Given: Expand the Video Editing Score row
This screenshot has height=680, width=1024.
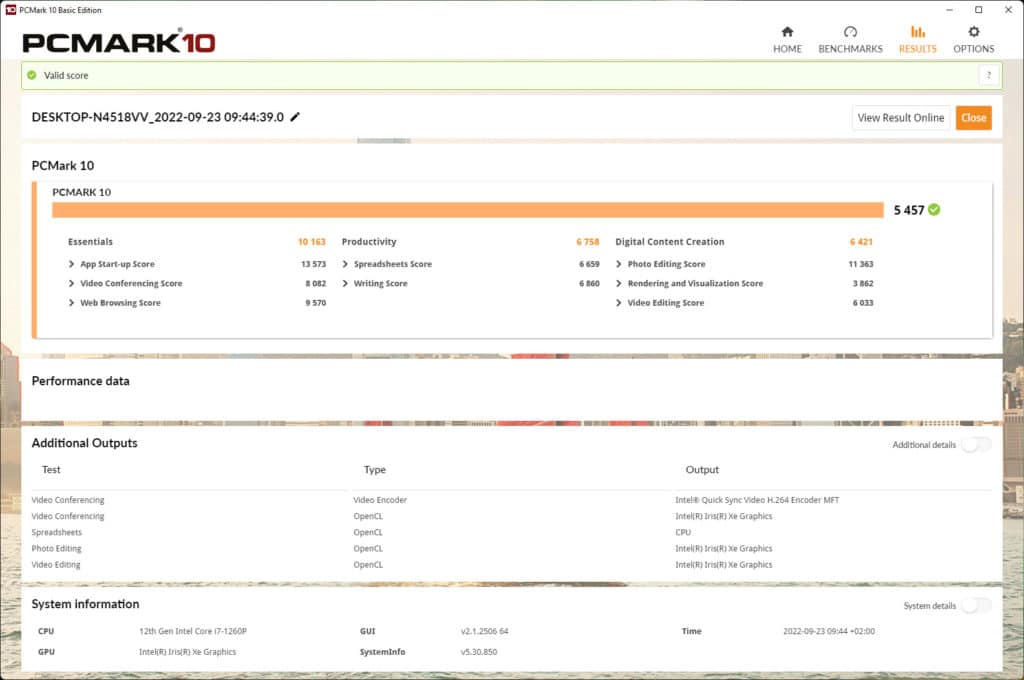Looking at the screenshot, I should [618, 303].
